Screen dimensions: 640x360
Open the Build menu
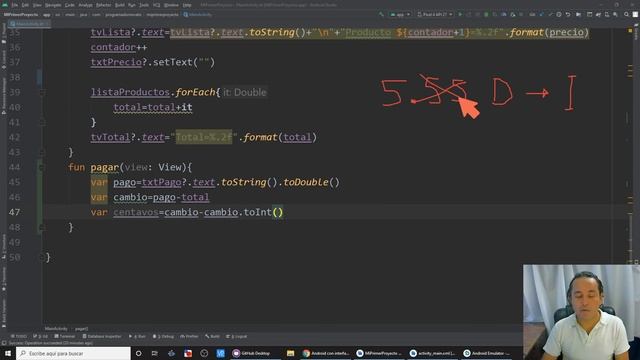pos(120,5)
